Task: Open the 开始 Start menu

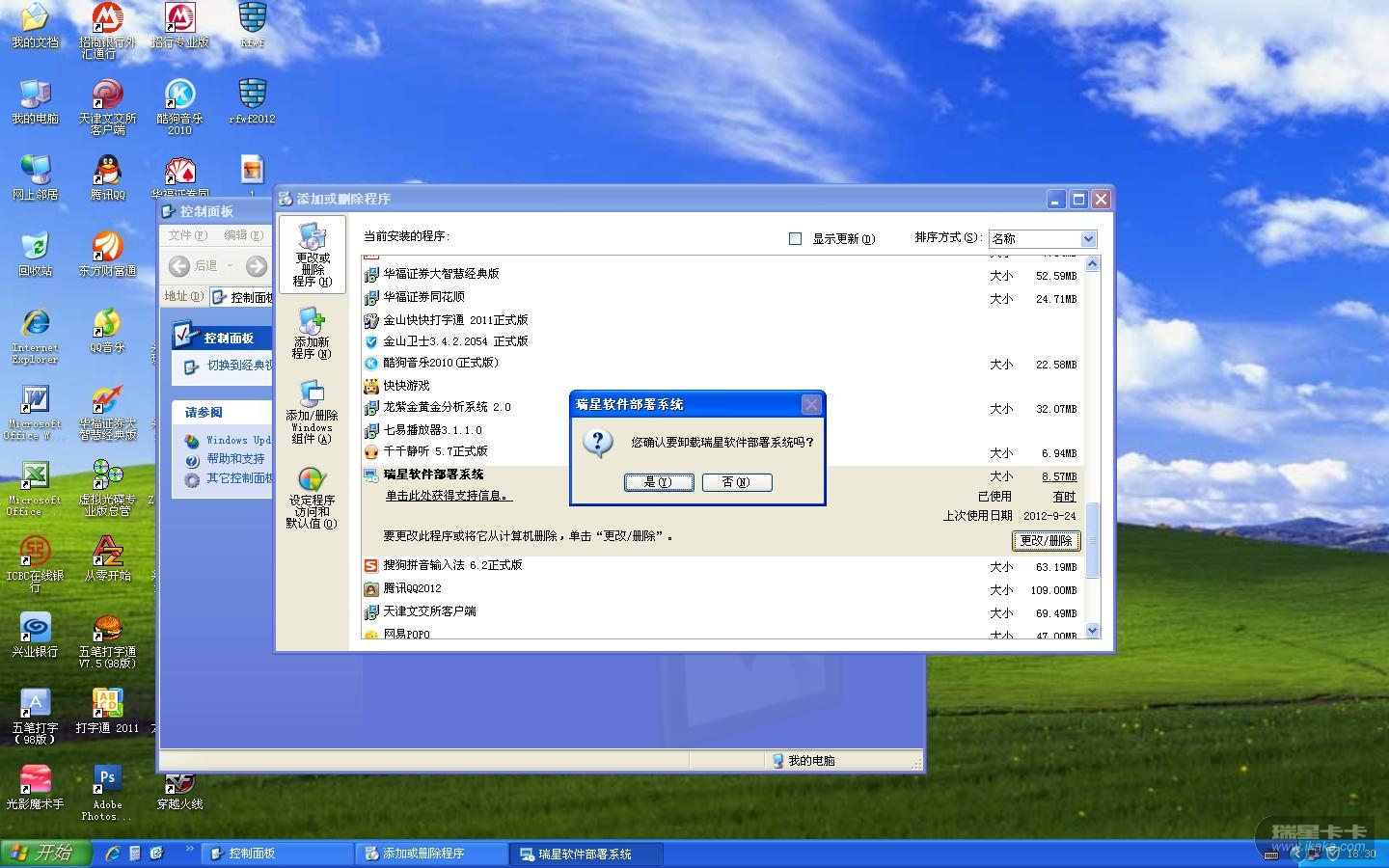Action: [x=45, y=854]
